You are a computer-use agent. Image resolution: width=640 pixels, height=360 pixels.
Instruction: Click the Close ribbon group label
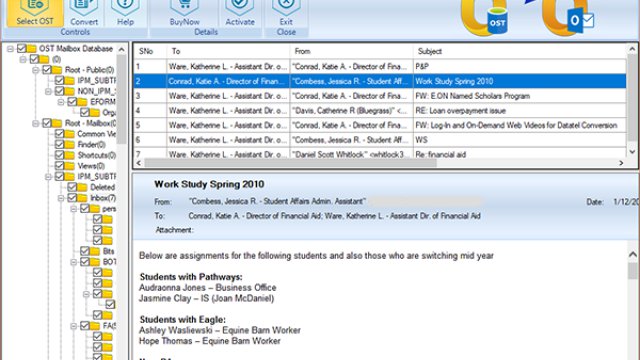point(286,32)
